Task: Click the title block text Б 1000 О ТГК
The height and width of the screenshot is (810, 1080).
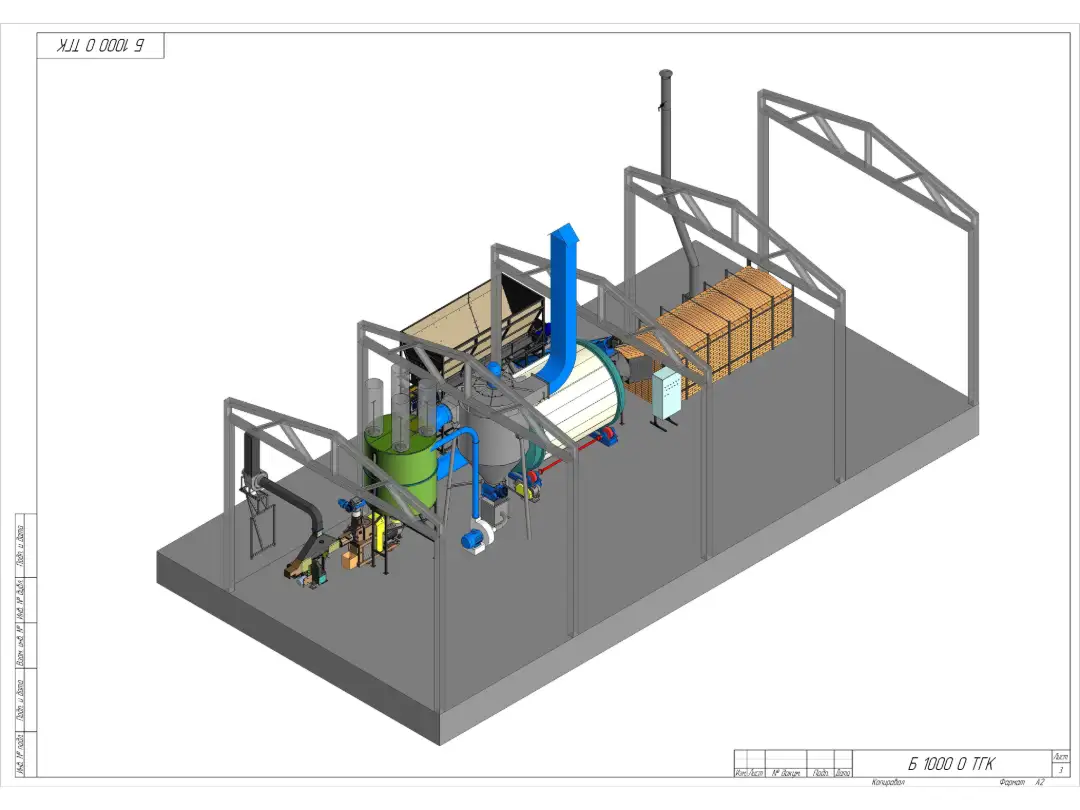Action: (x=951, y=764)
